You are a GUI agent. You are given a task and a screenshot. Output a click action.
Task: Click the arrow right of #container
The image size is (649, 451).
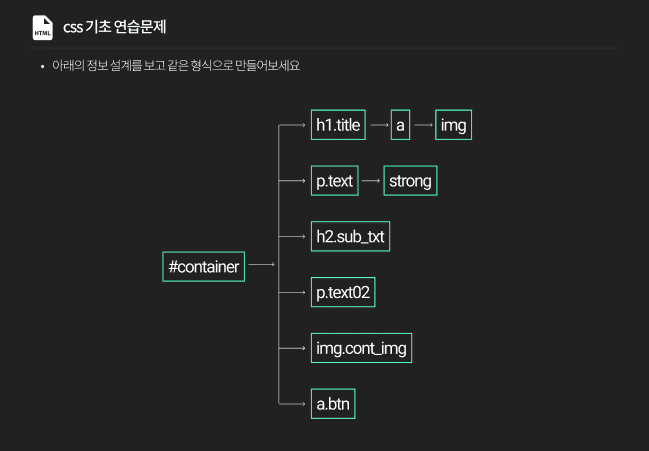260,265
